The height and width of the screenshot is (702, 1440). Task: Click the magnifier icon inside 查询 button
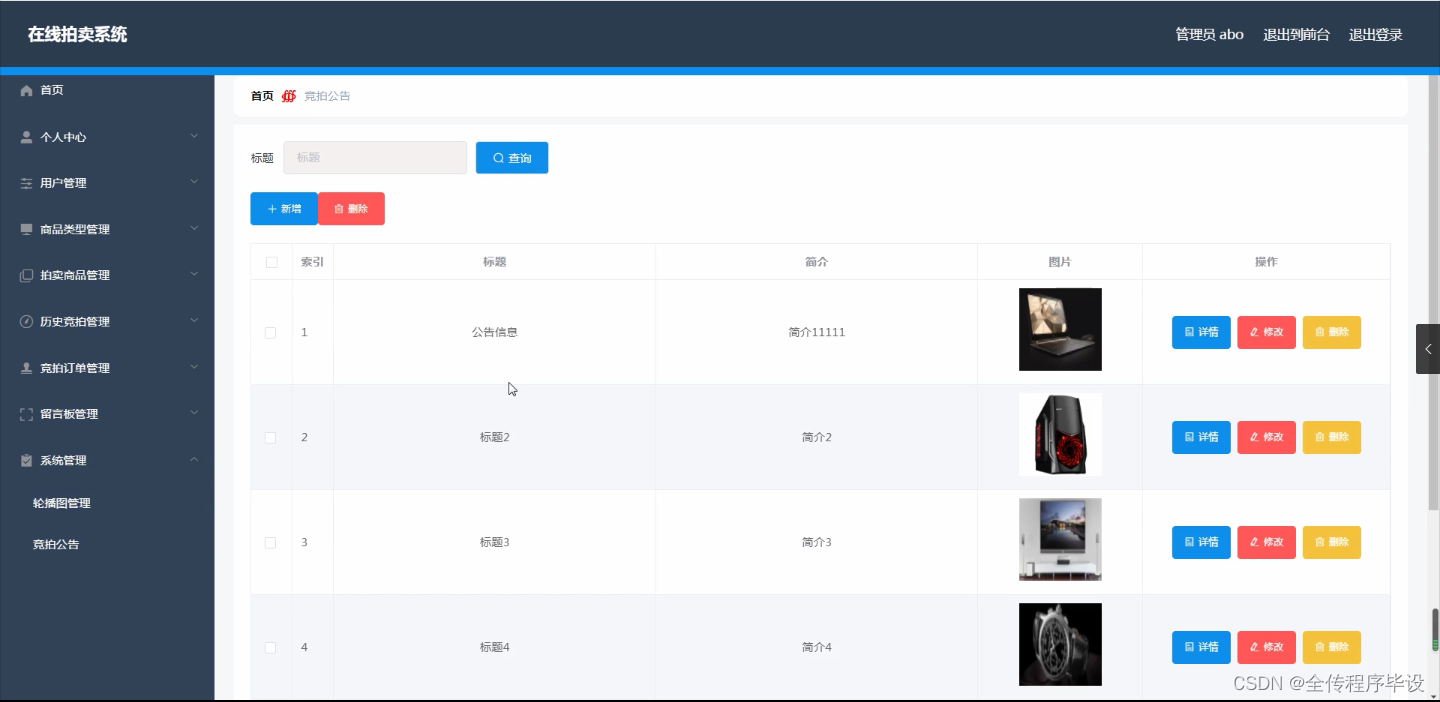click(498, 157)
